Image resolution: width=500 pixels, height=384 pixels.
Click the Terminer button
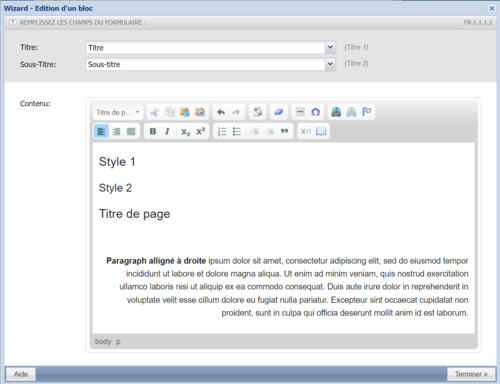pos(471,374)
